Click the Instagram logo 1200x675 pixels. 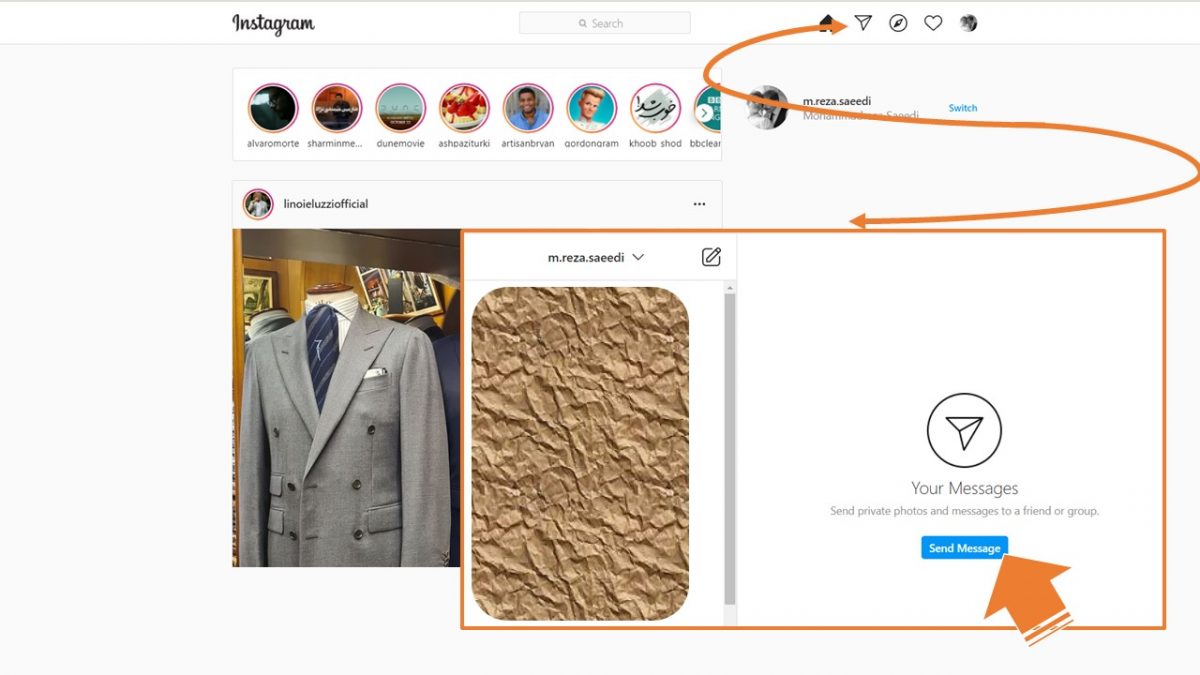pyautogui.click(x=272, y=23)
